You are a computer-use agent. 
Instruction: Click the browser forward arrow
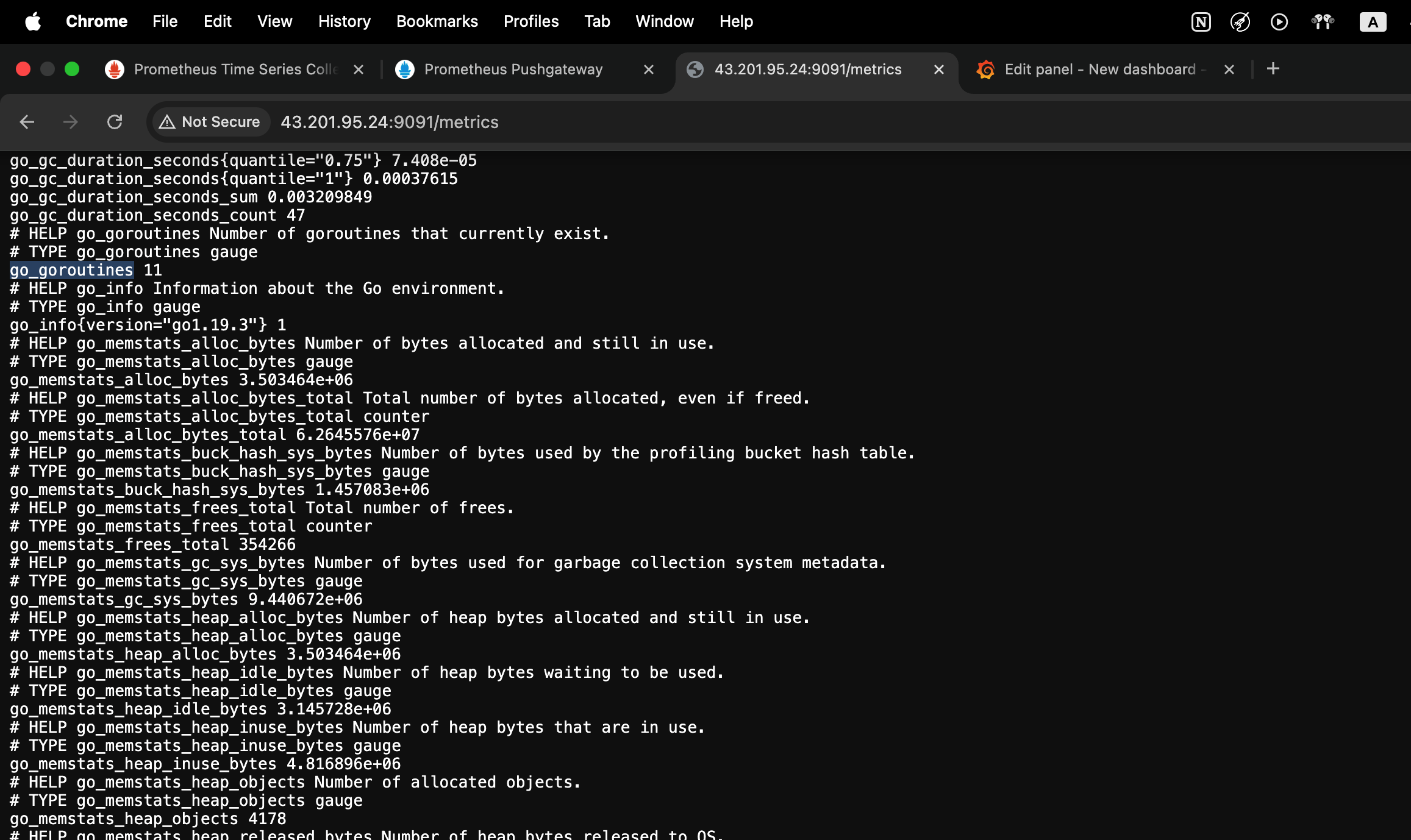(x=71, y=122)
